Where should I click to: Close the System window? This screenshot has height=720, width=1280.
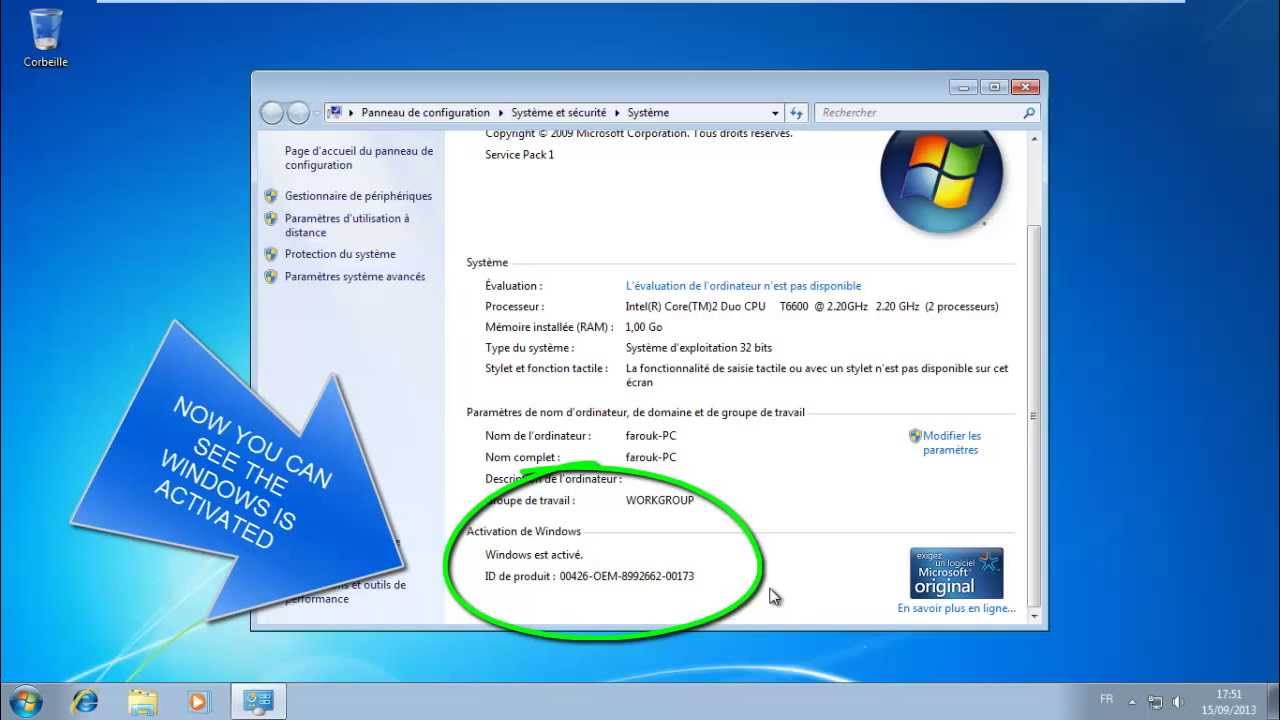pos(1025,87)
